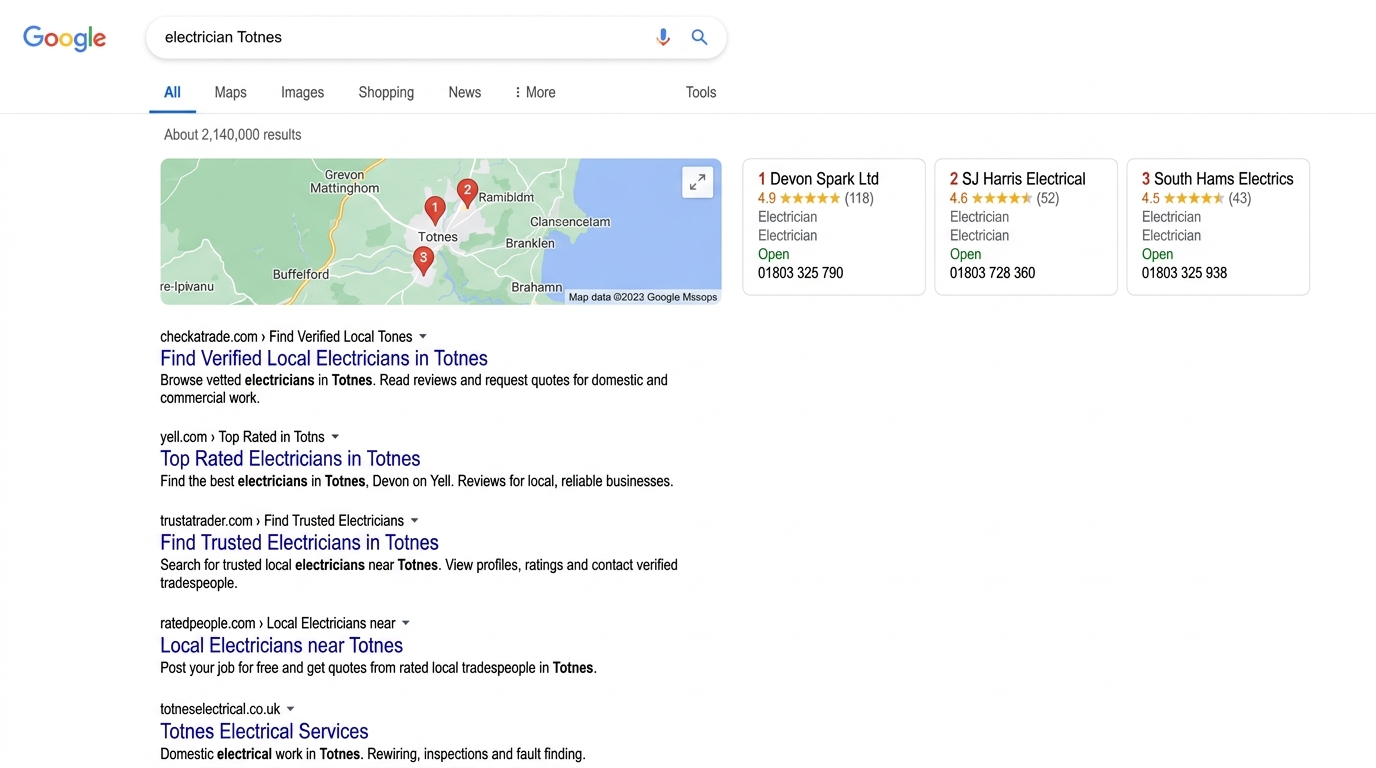Click the About 2,140,000 results text
Image resolution: width=1376 pixels, height=768 pixels.
232,135
